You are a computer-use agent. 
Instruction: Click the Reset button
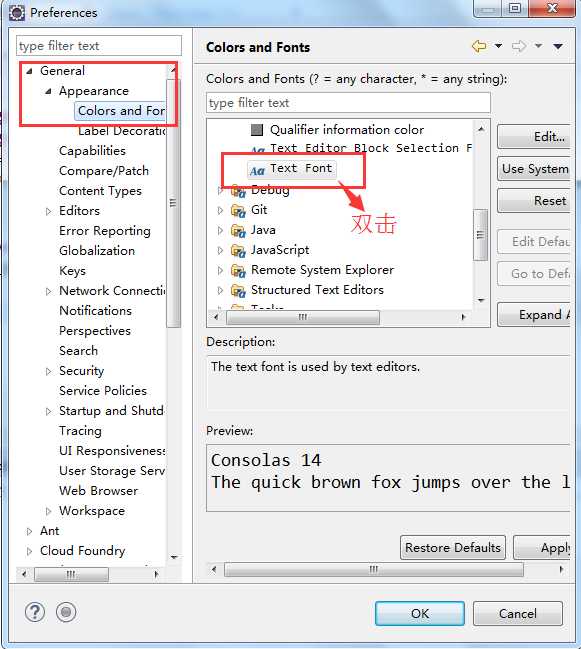coord(534,201)
